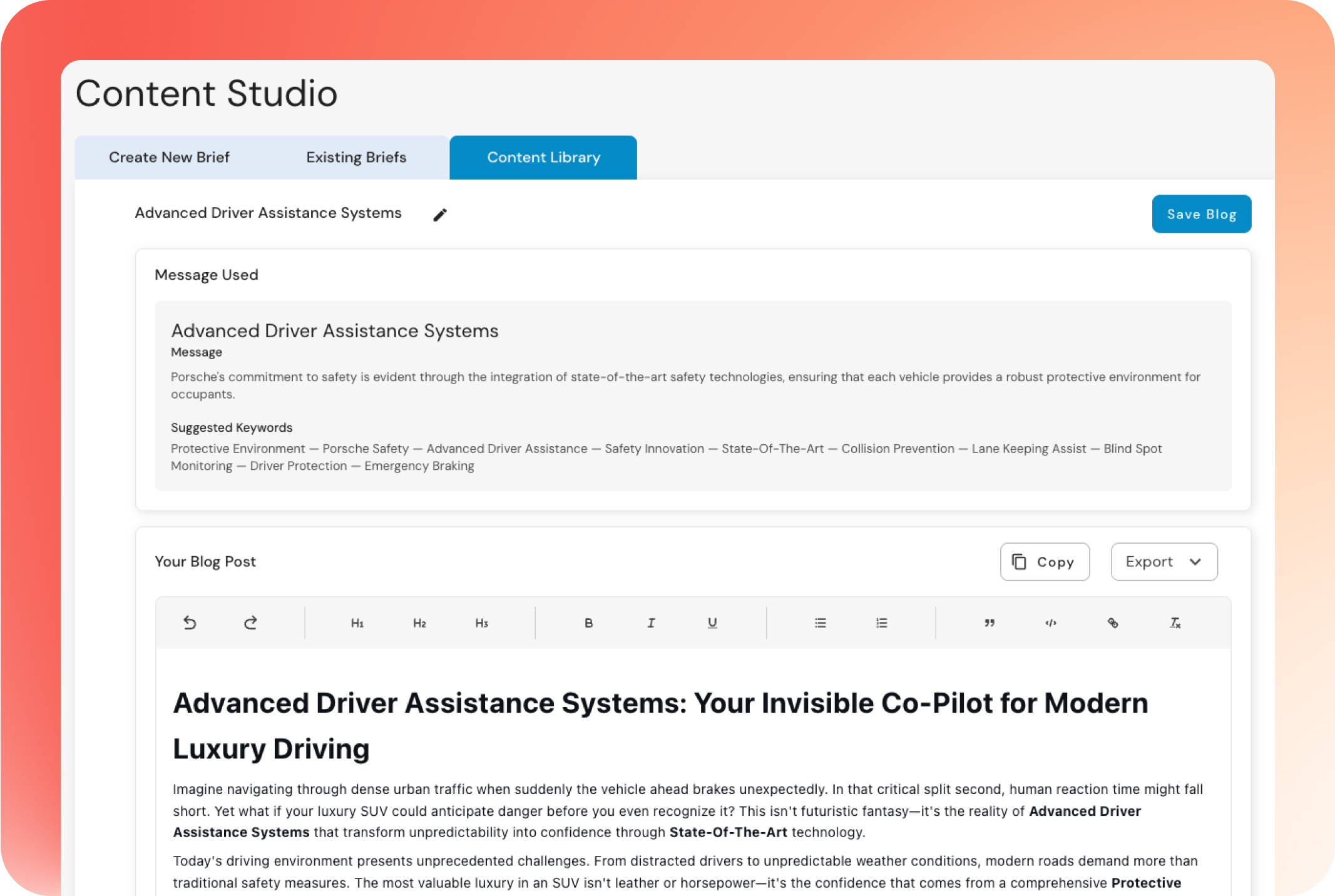Open the Export dropdown
Screen dimensions: 1335x896
1164,562
